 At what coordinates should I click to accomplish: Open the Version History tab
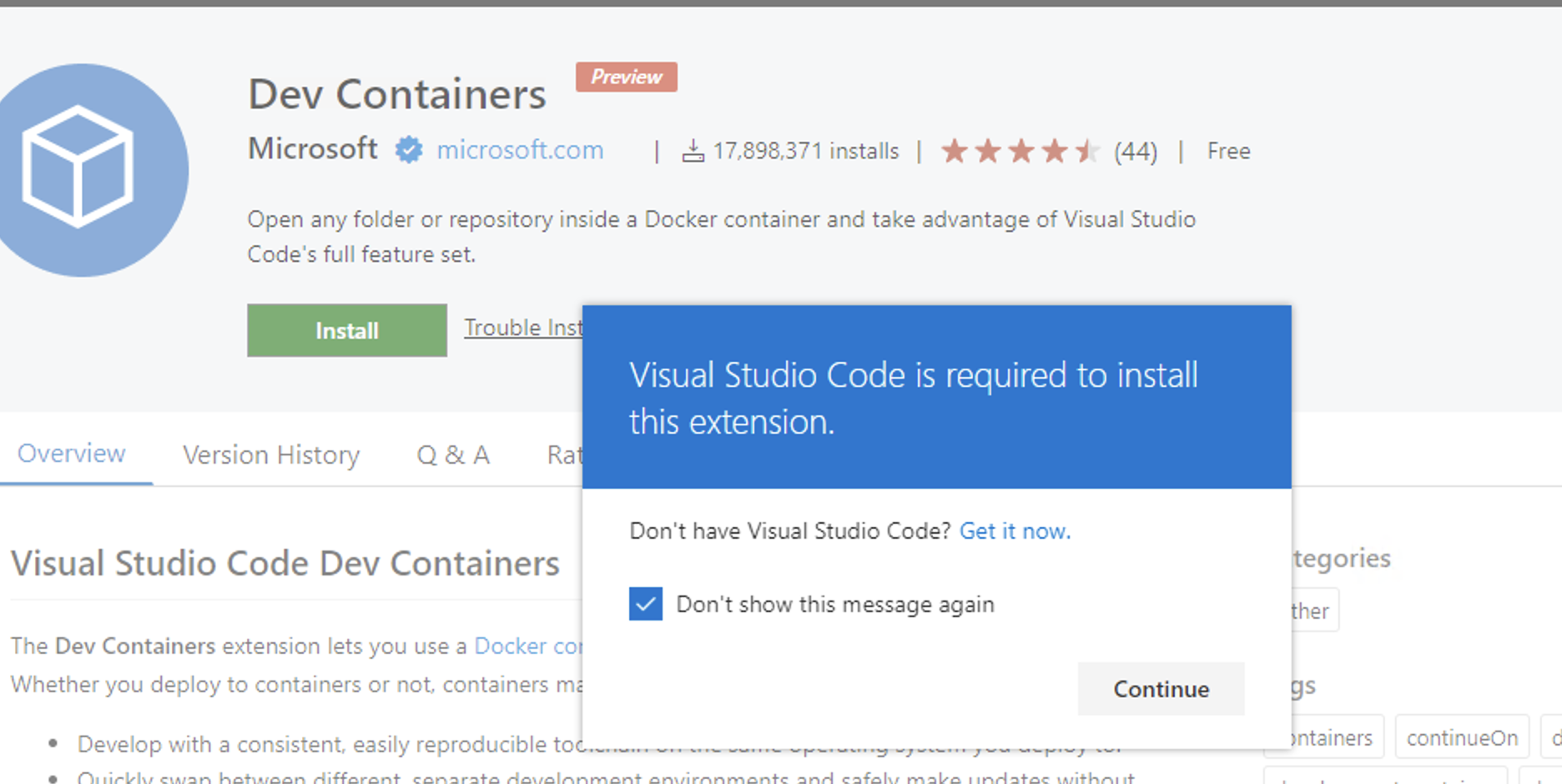(271, 455)
